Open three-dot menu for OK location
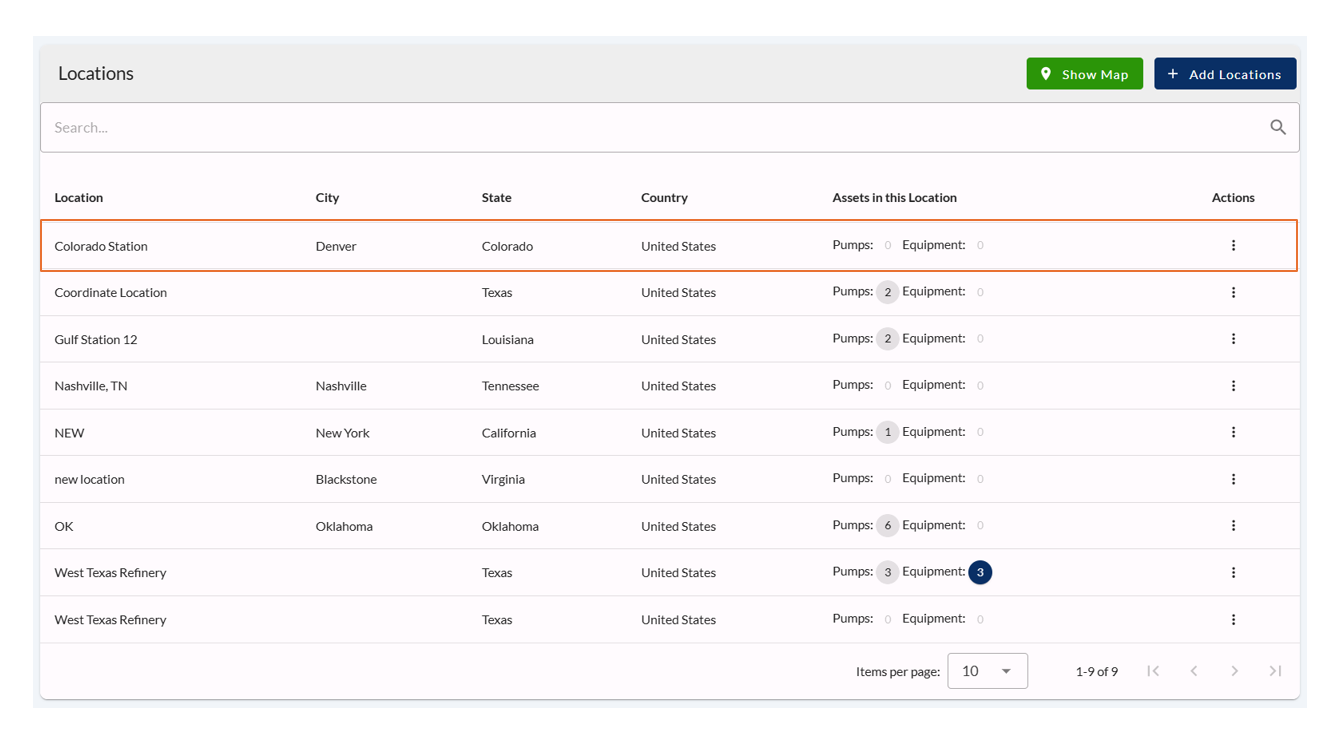The height and width of the screenshot is (737, 1336). (x=1233, y=526)
